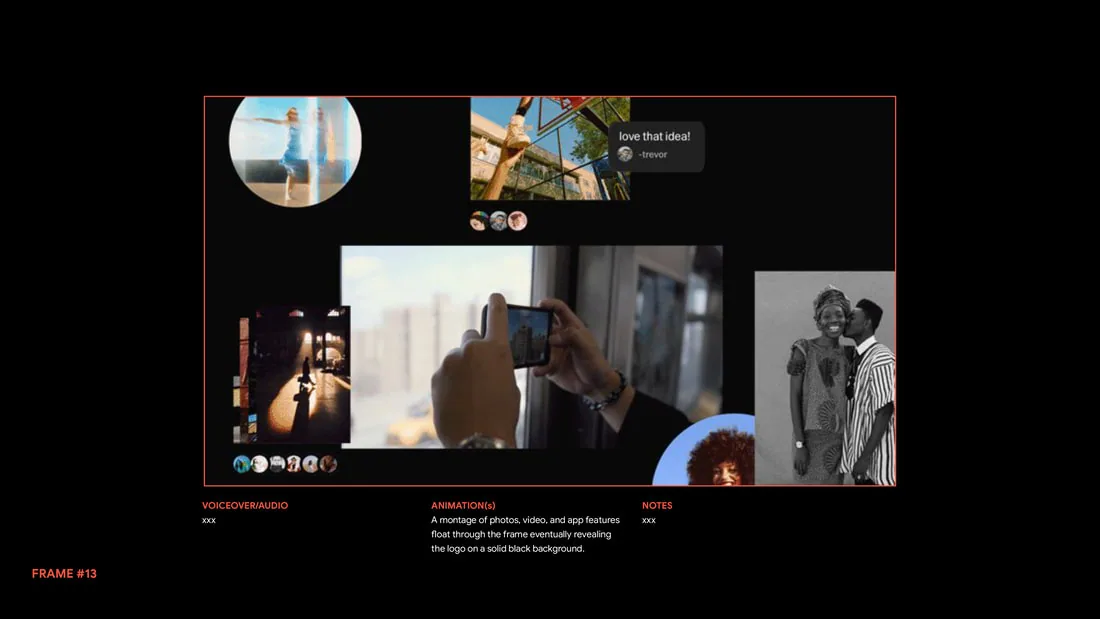Select the '-trevor' name text
Image resolution: width=1100 pixels, height=619 pixels.
point(652,154)
